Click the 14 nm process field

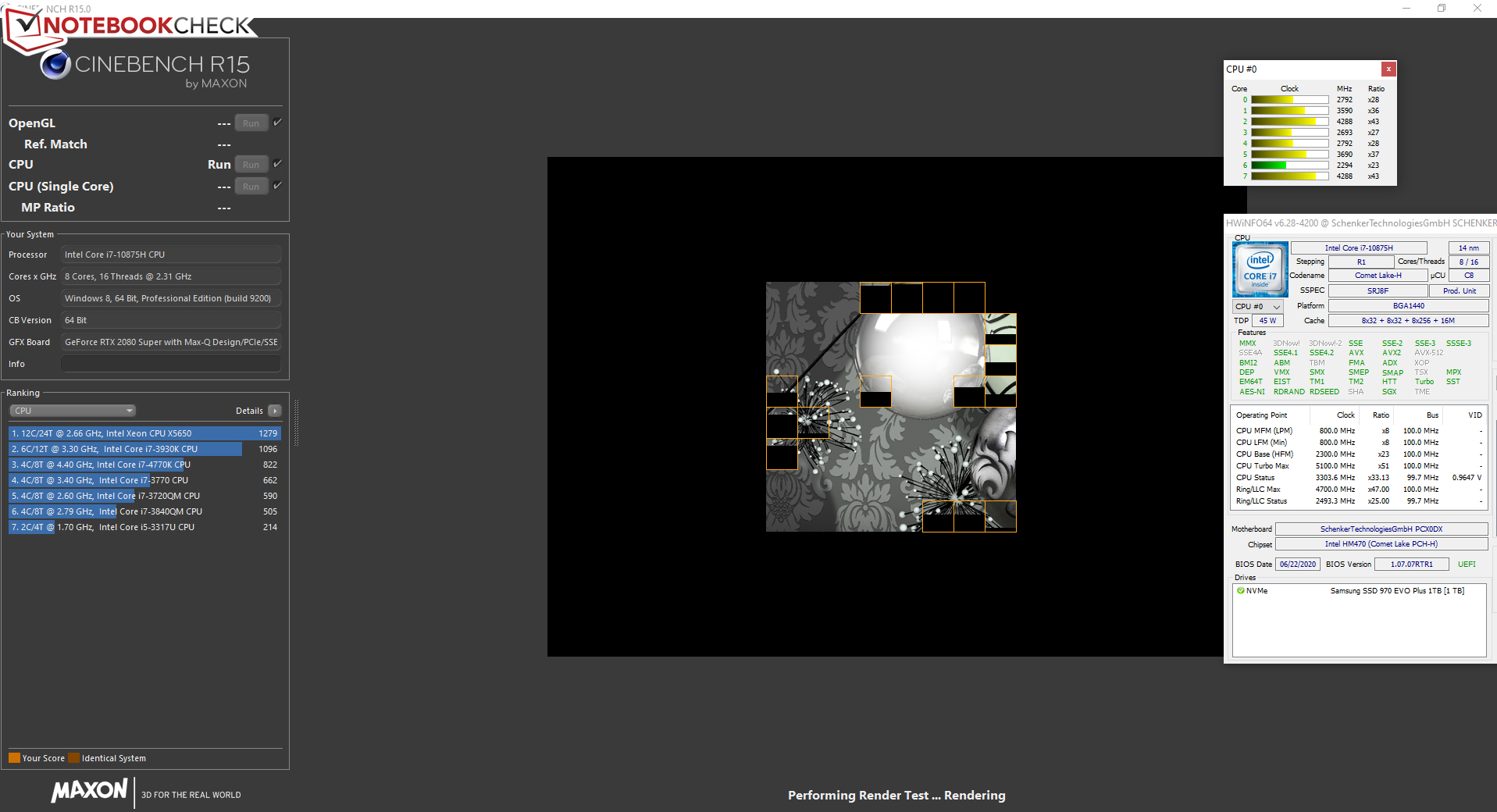(x=1469, y=248)
